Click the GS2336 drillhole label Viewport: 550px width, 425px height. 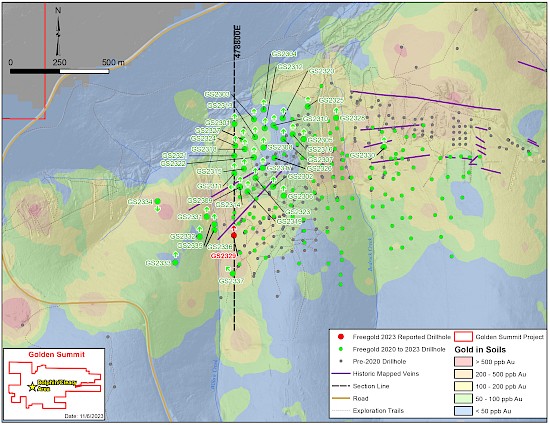[x=220, y=247]
